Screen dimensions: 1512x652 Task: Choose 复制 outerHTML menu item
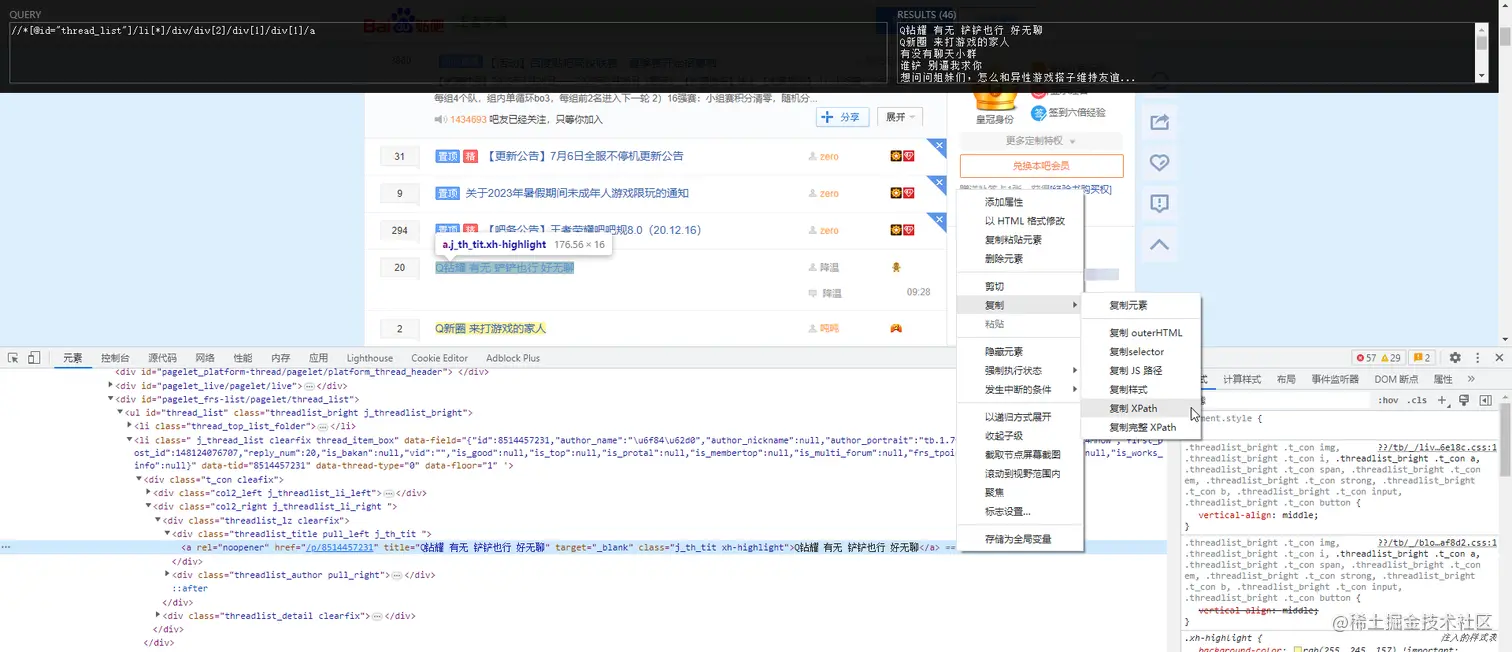(1140, 333)
